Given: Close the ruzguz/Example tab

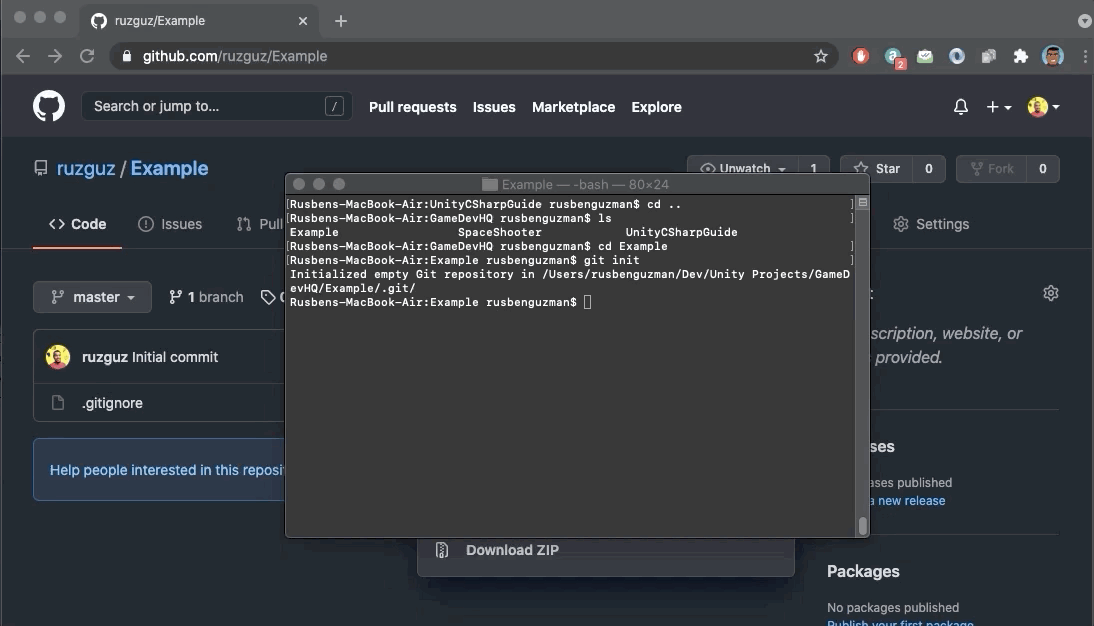Looking at the screenshot, I should click(x=303, y=21).
